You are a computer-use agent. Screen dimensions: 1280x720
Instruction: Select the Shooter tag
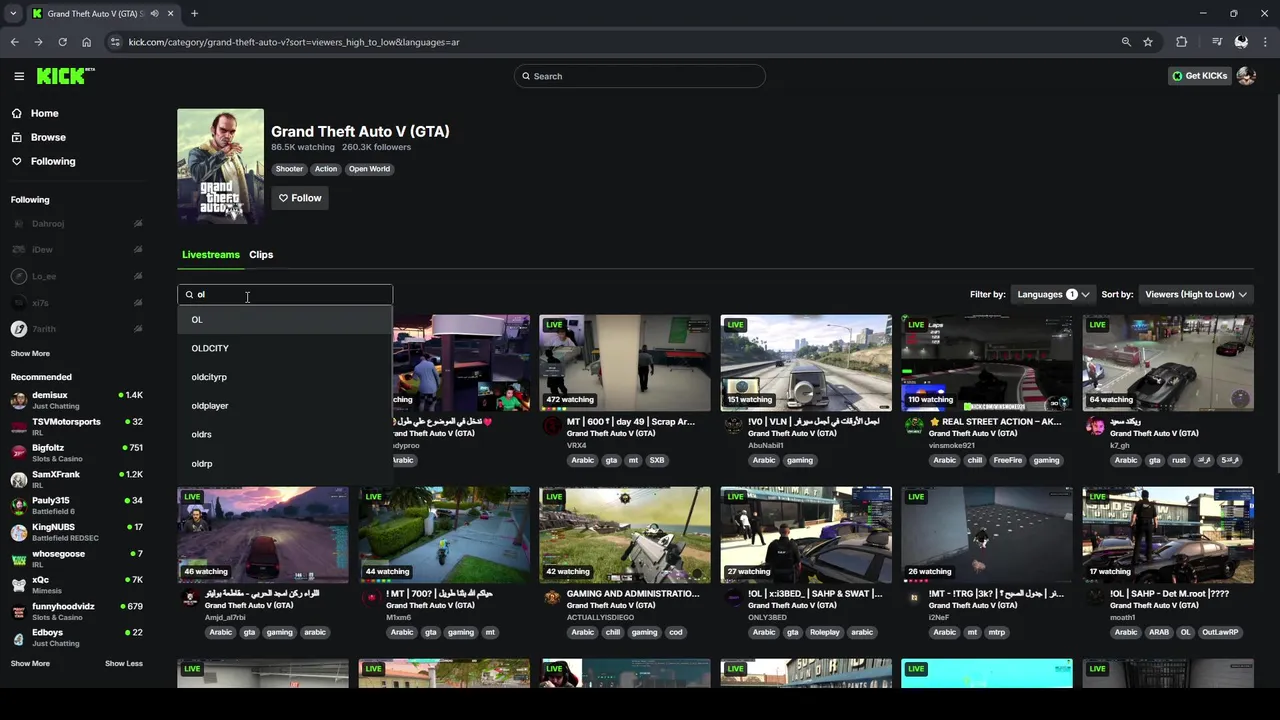pos(289,169)
